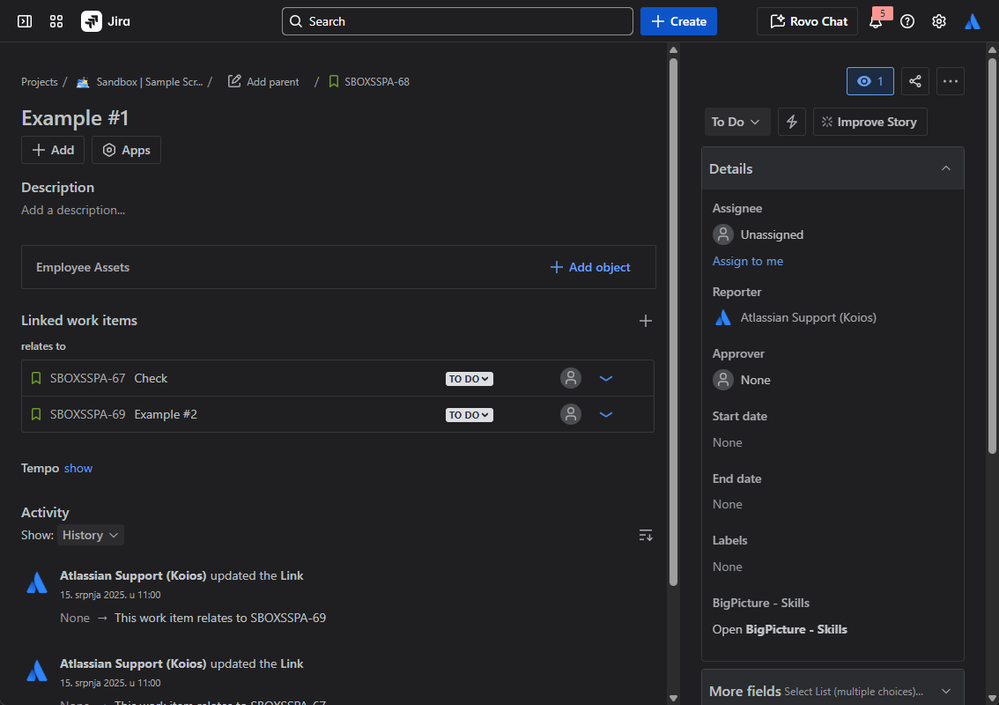Image resolution: width=999 pixels, height=705 pixels.
Task: Open SBOXSSPA-68 breadcrumb link
Action: [377, 82]
